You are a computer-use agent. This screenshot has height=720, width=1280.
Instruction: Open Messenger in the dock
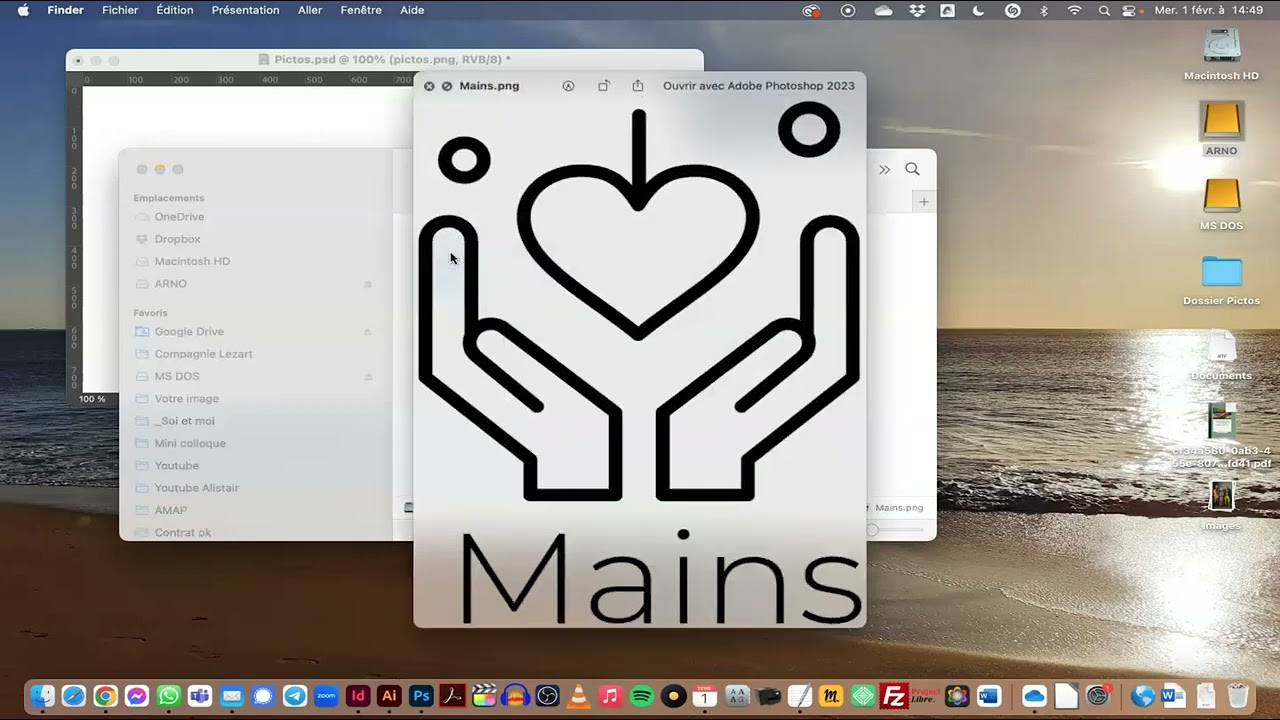pyautogui.click(x=137, y=696)
